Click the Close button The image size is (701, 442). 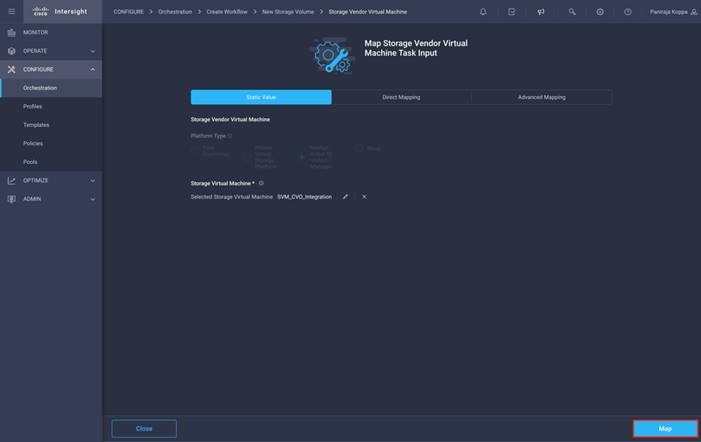coord(144,429)
